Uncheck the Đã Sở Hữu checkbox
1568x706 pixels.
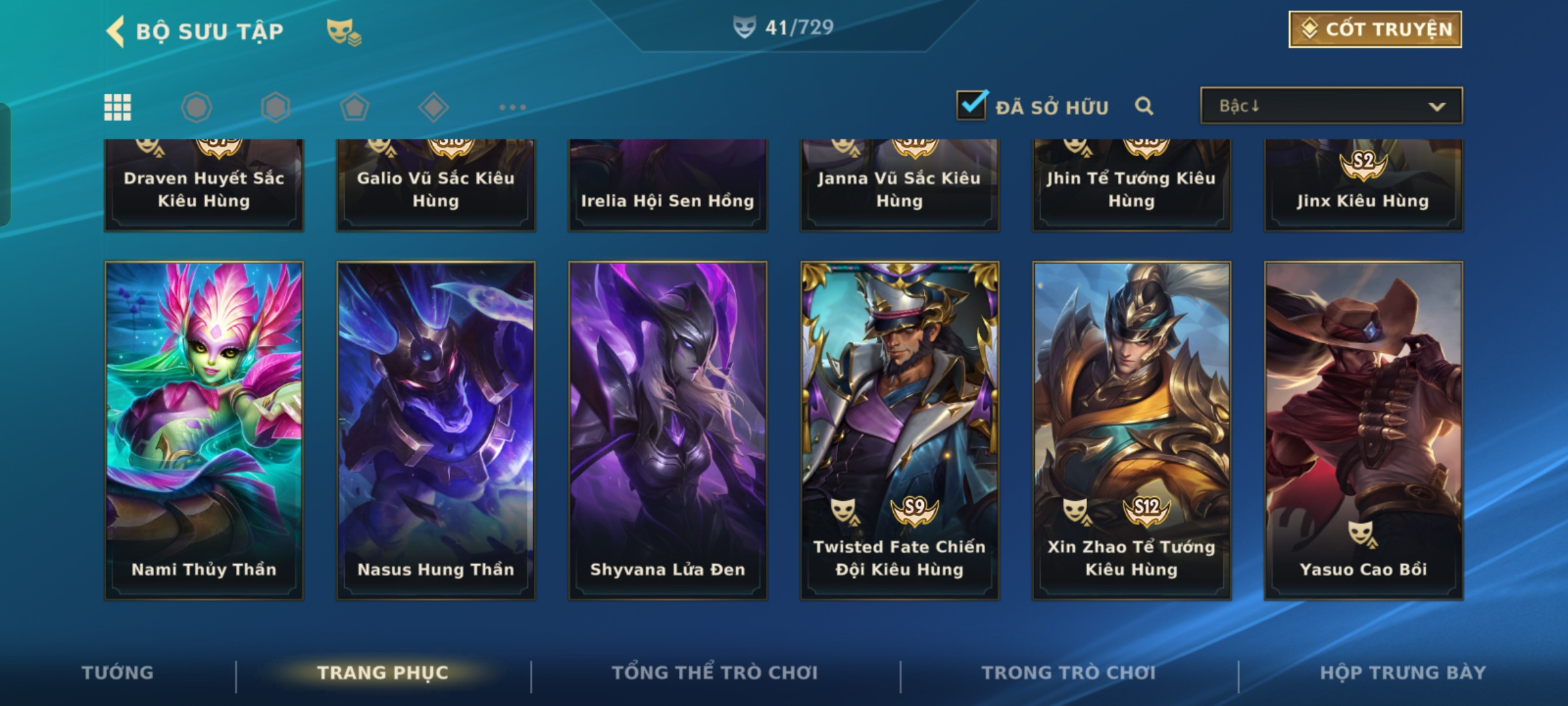click(x=972, y=105)
